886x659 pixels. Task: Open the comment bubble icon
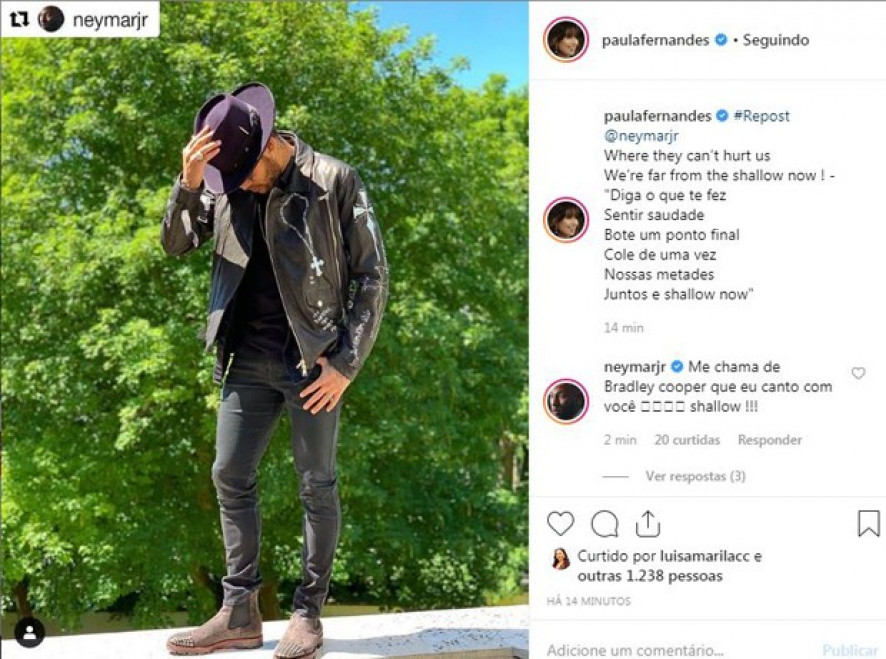[x=605, y=524]
